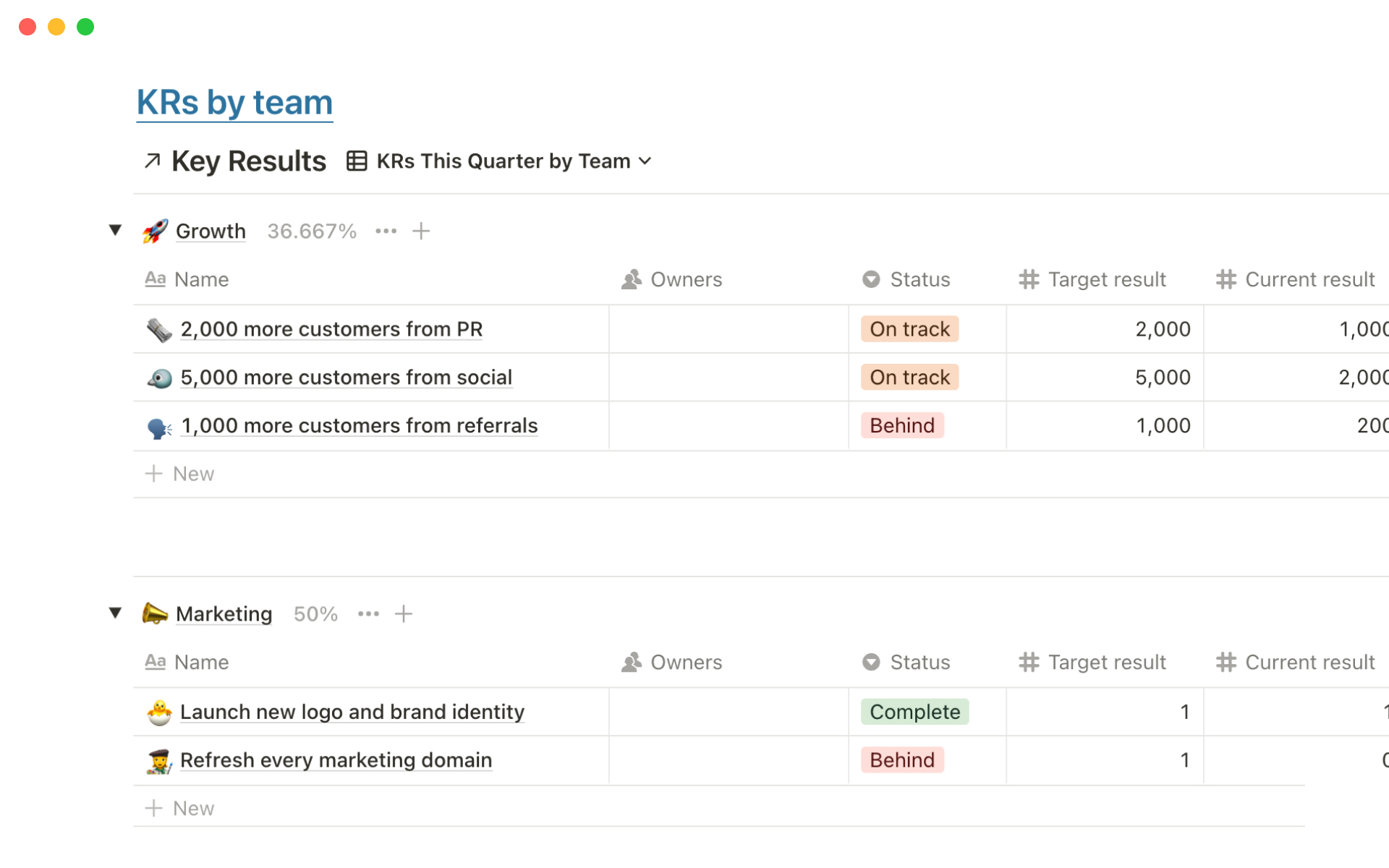This screenshot has height=868, width=1389.
Task: Click the Complete status tag
Action: (x=914, y=712)
